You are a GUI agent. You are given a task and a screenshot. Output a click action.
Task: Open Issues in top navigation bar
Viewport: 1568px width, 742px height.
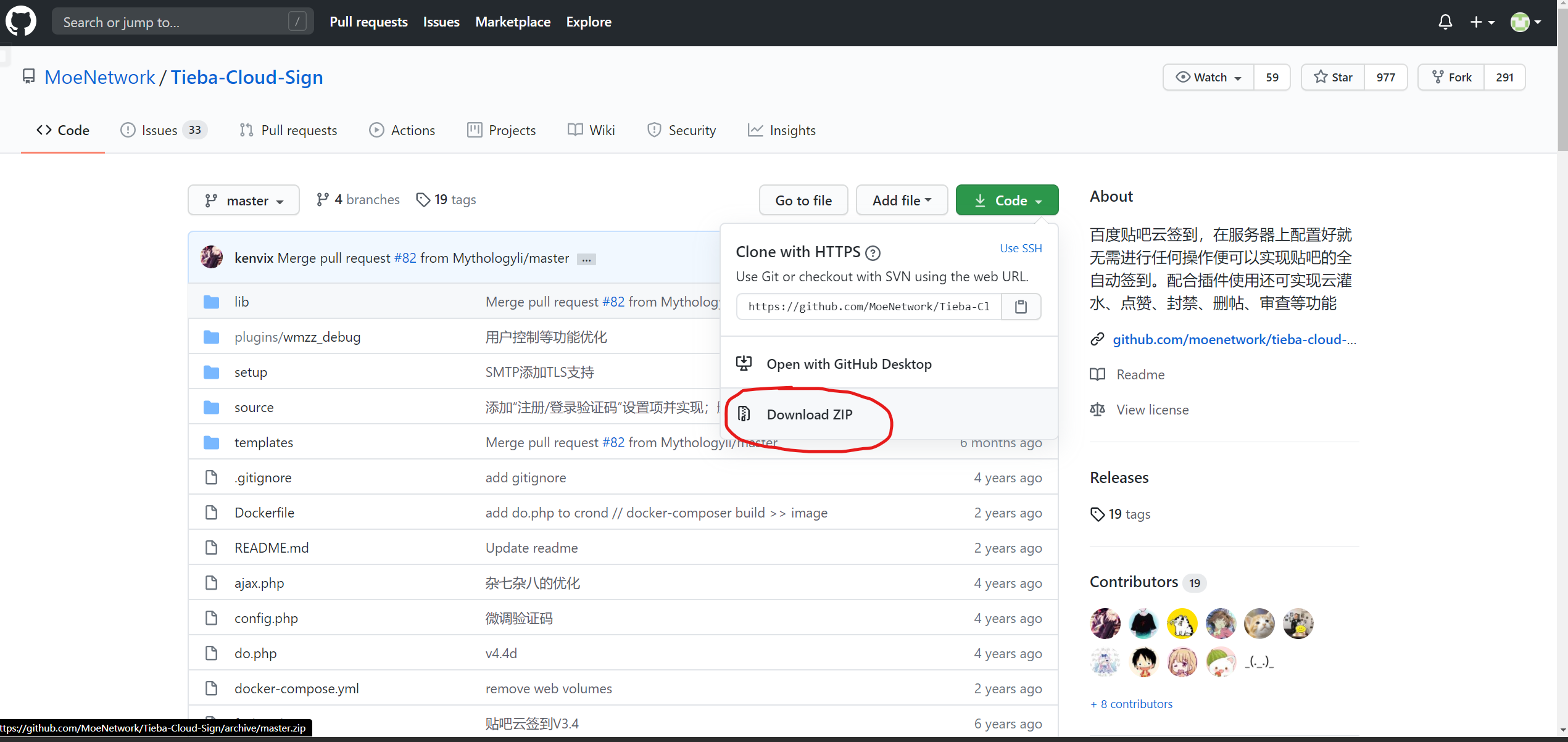(x=441, y=22)
